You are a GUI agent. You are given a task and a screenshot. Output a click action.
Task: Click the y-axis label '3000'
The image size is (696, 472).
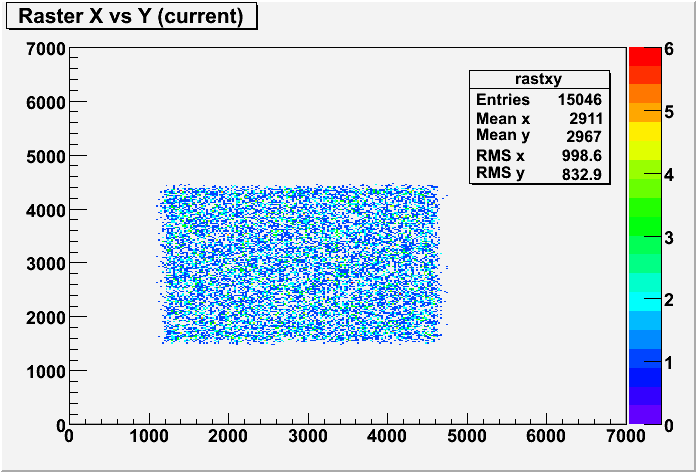pyautogui.click(x=46, y=264)
